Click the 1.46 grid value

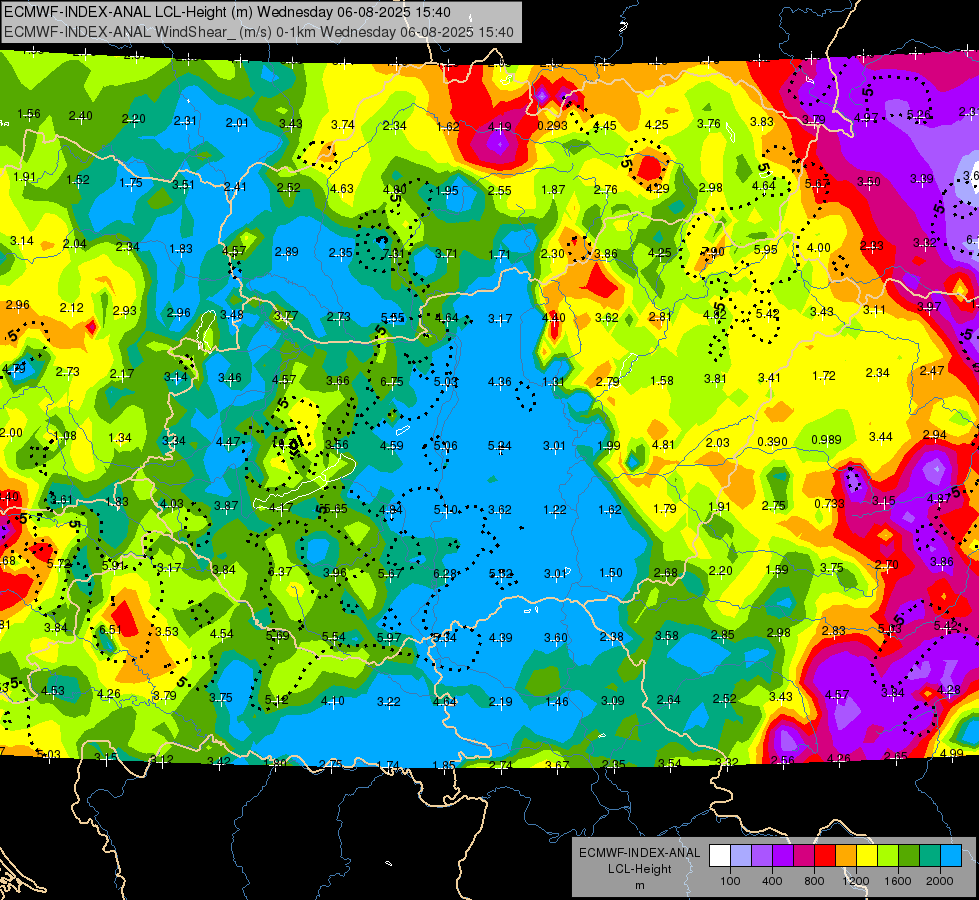(x=556, y=701)
